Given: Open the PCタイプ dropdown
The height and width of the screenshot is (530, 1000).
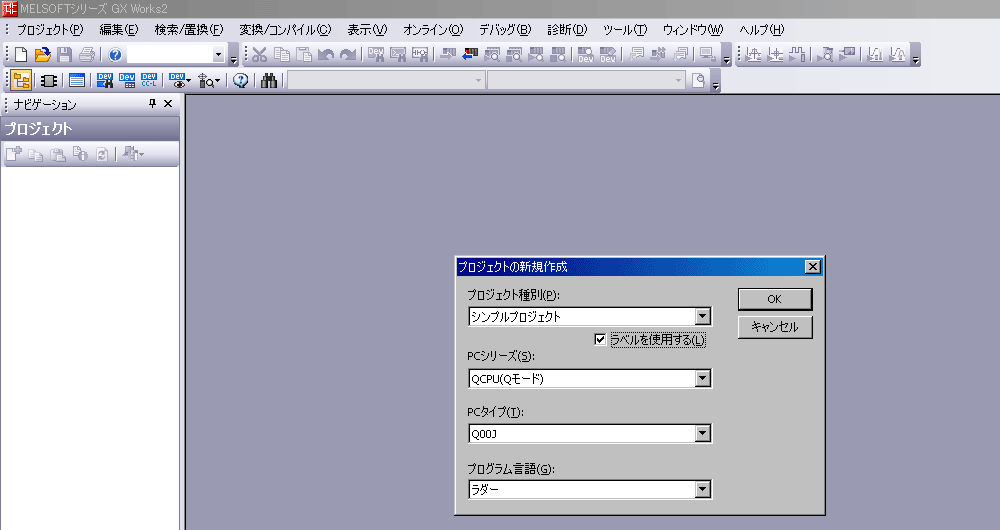Looking at the screenshot, I should [702, 434].
